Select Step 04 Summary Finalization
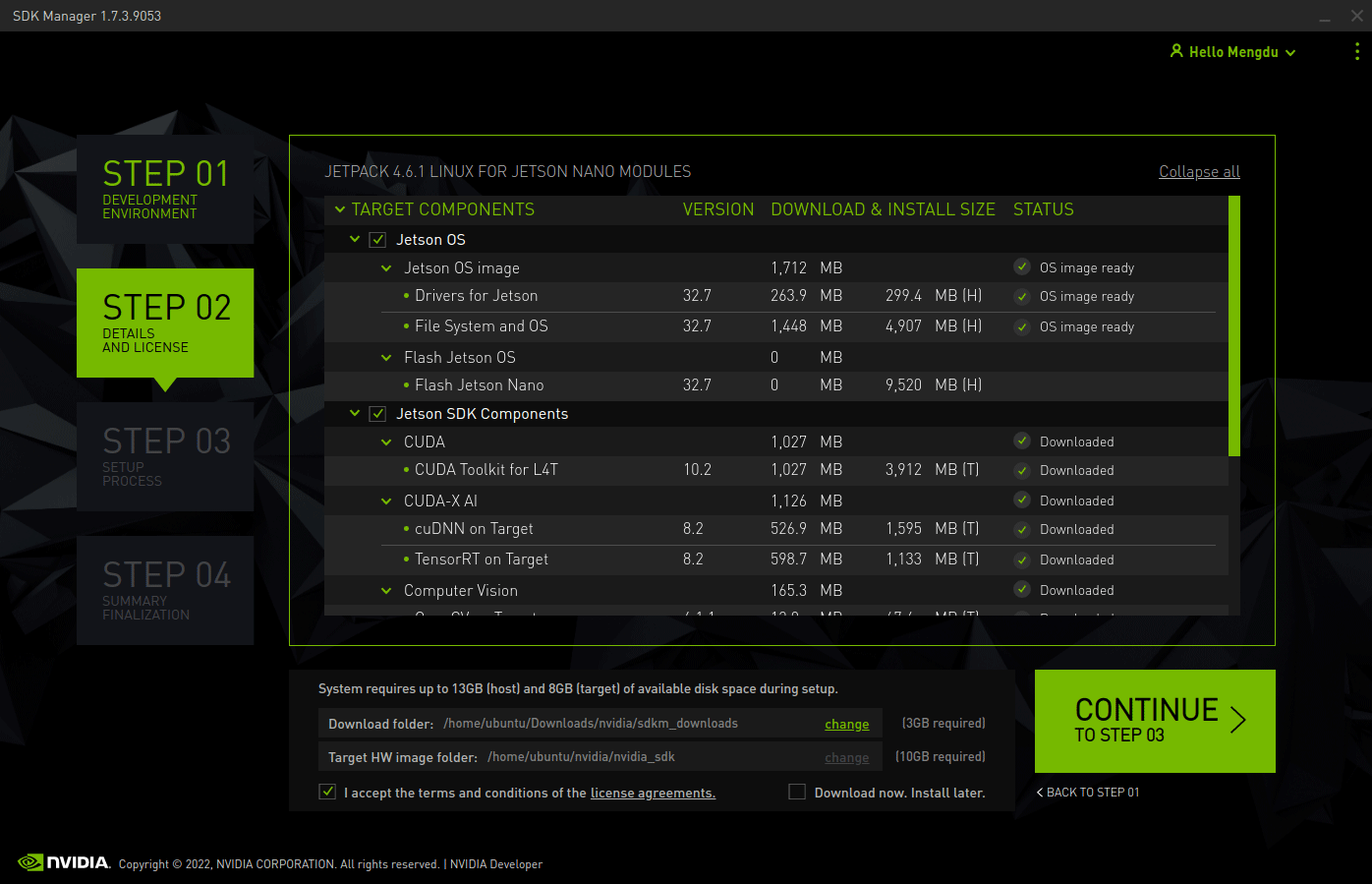 165,590
